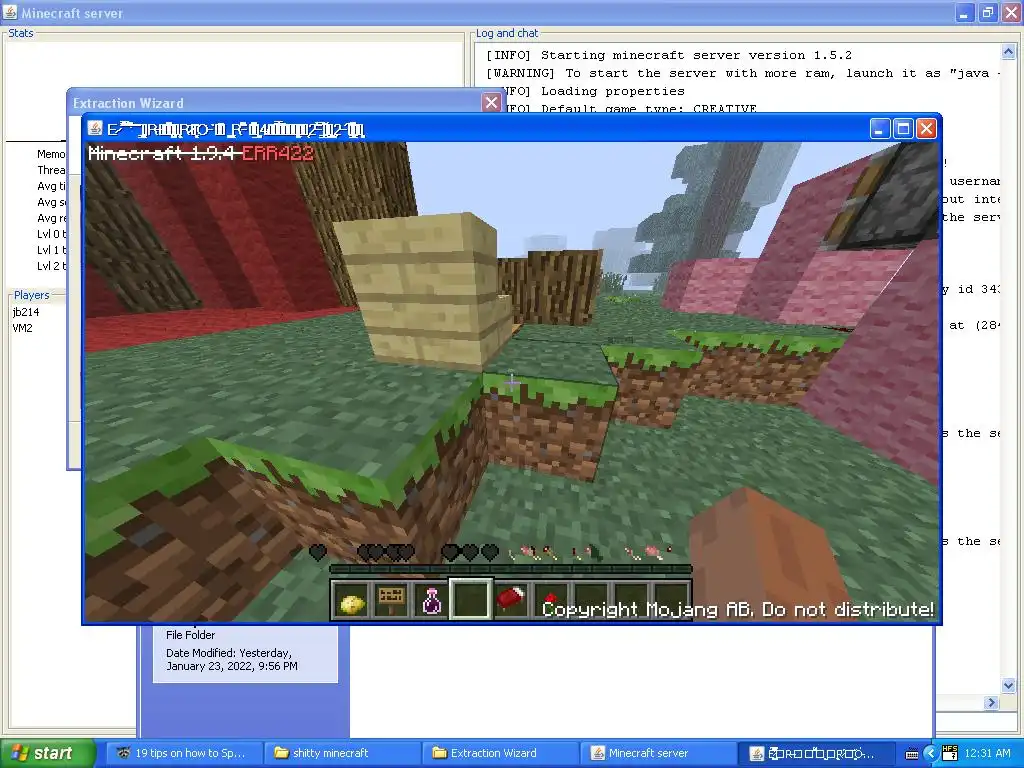This screenshot has height=768, width=1024.
Task: Select the small red flower hotbar slot
Action: click(551, 600)
